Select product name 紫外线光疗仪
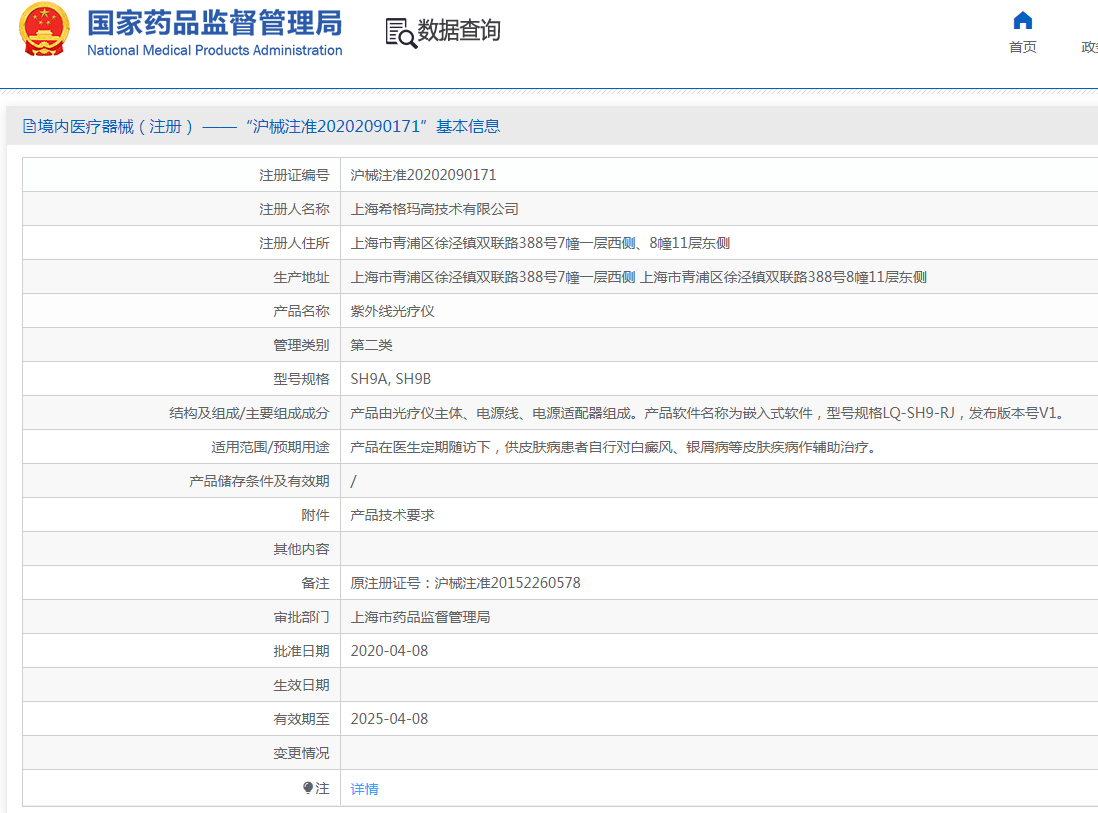This screenshot has height=813, width=1098. coord(392,311)
